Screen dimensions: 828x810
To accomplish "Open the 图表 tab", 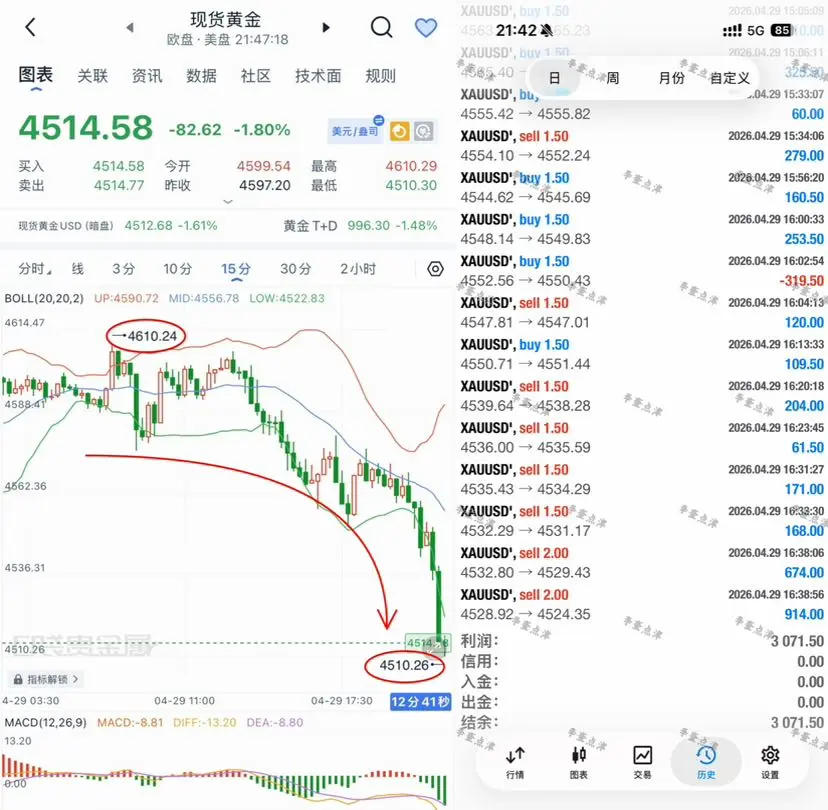I will pos(35,75).
